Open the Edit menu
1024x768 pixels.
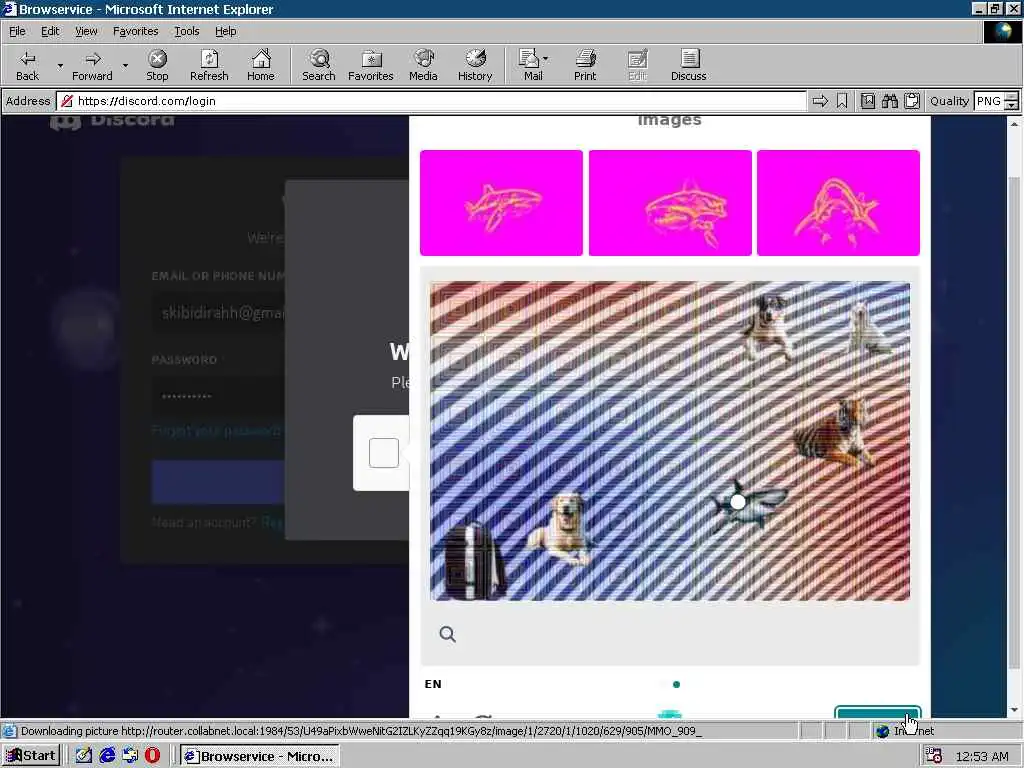point(50,31)
